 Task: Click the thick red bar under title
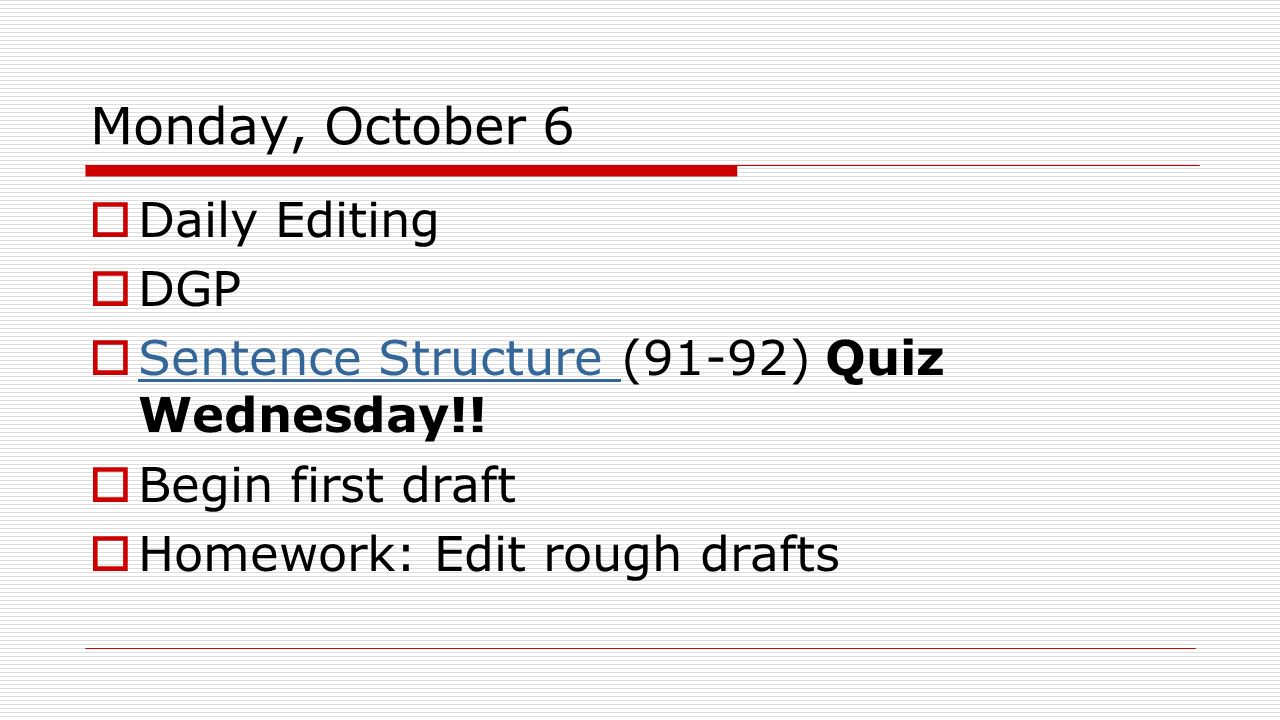[x=411, y=171]
